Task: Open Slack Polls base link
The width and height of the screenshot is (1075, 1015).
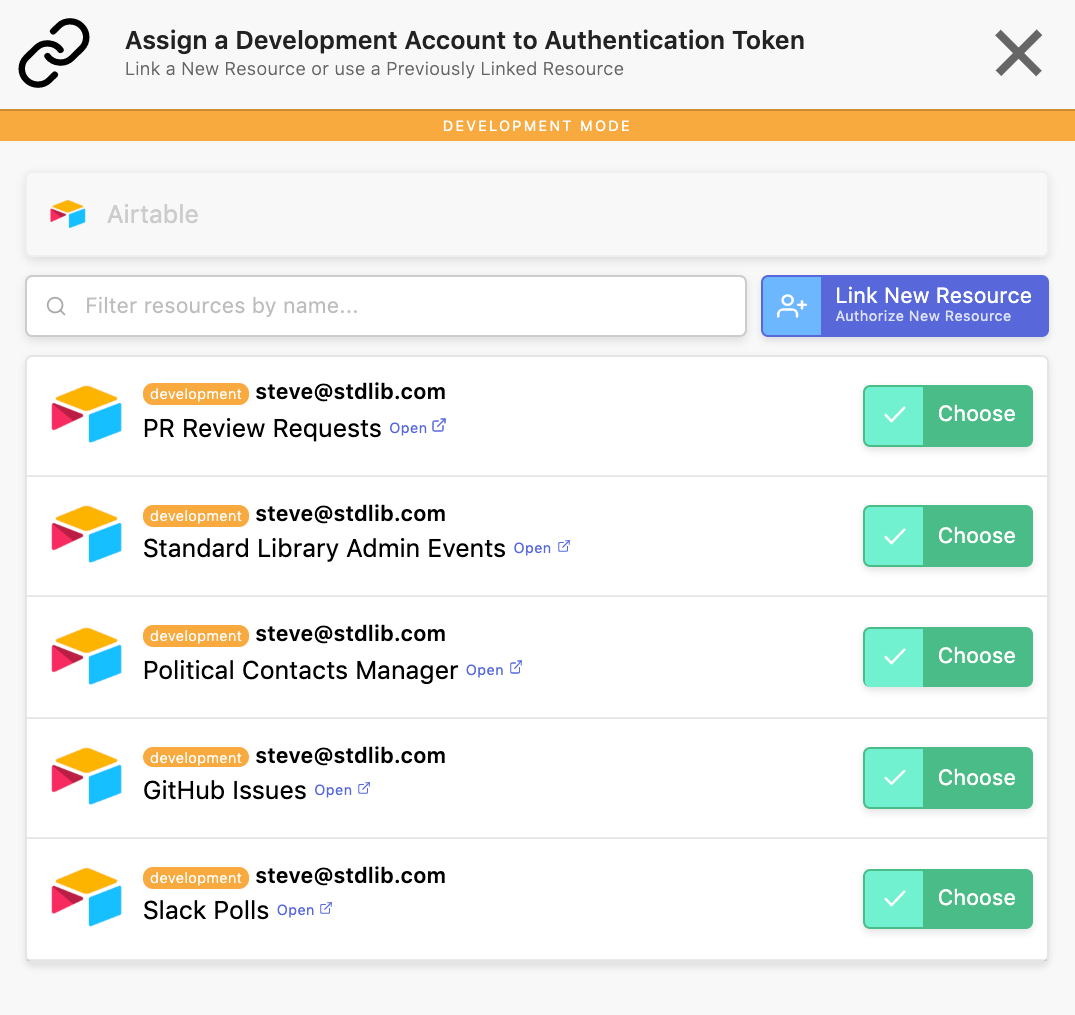Action: click(x=305, y=909)
